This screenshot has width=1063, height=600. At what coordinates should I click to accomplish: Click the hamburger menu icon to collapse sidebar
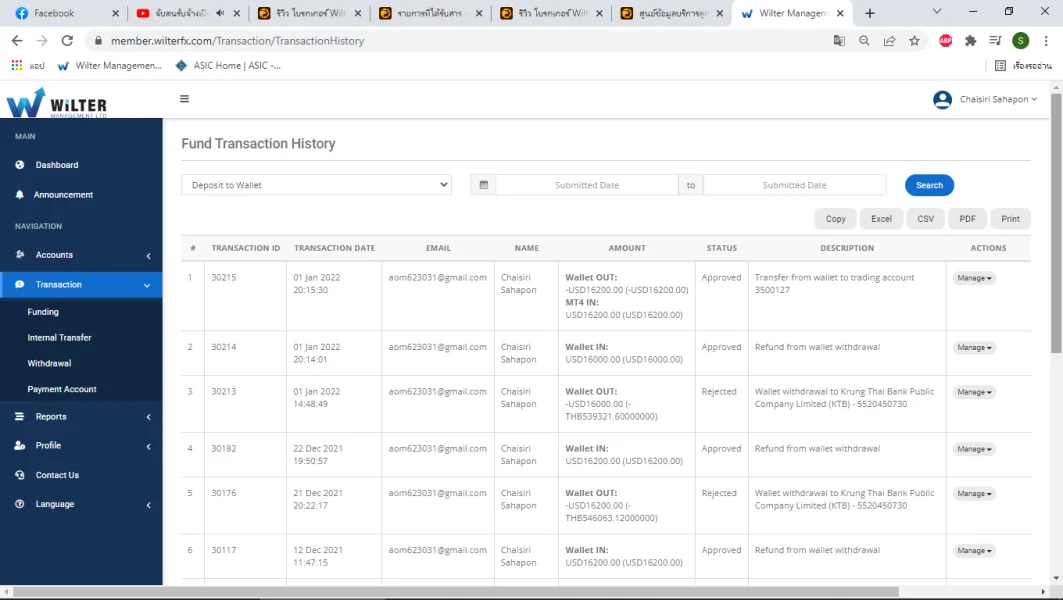click(x=184, y=99)
